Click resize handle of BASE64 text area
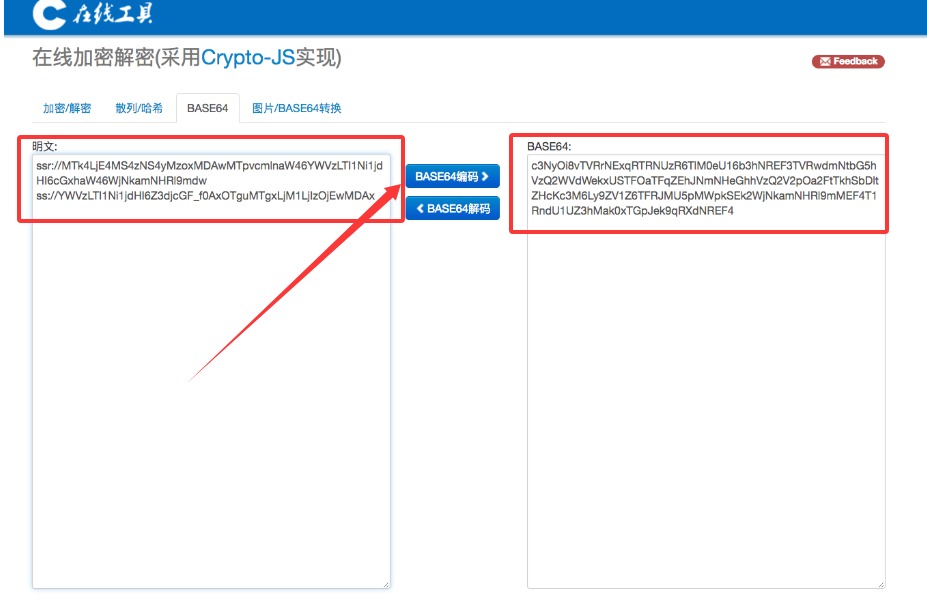The height and width of the screenshot is (610, 927). tap(880, 584)
